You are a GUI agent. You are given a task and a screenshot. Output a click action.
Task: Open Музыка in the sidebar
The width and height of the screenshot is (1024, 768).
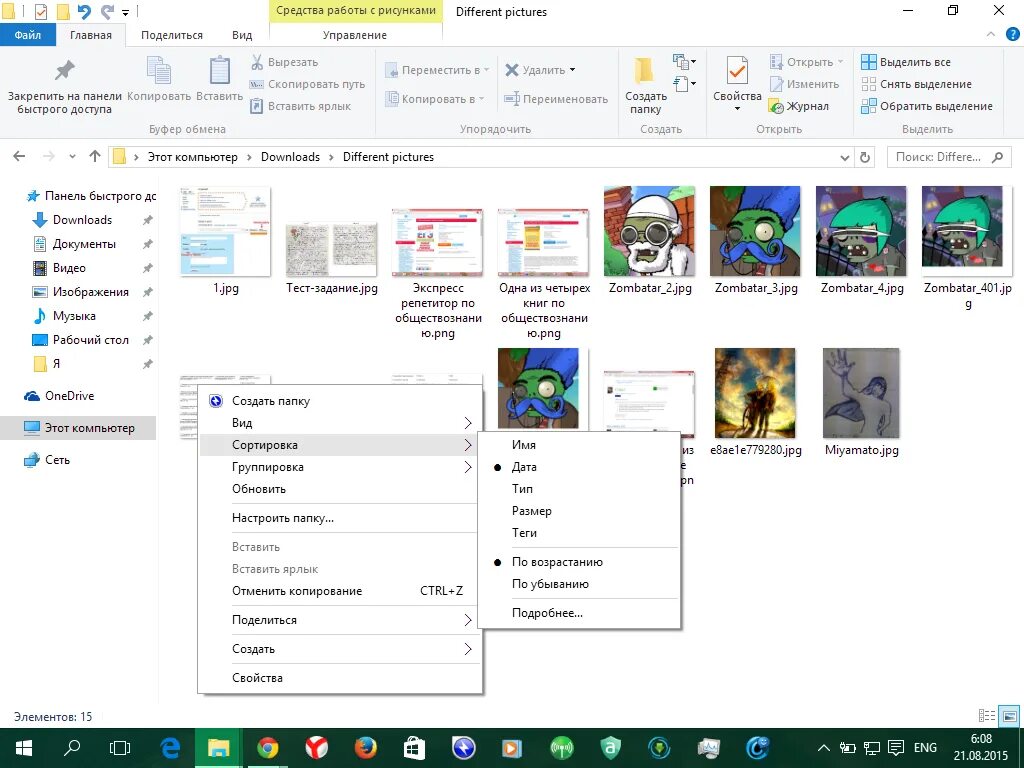click(74, 316)
